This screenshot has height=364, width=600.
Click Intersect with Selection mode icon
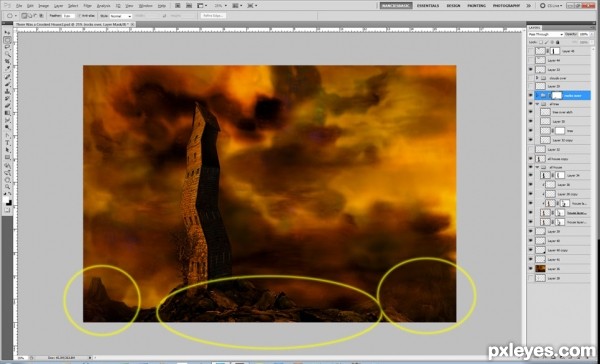(x=40, y=16)
